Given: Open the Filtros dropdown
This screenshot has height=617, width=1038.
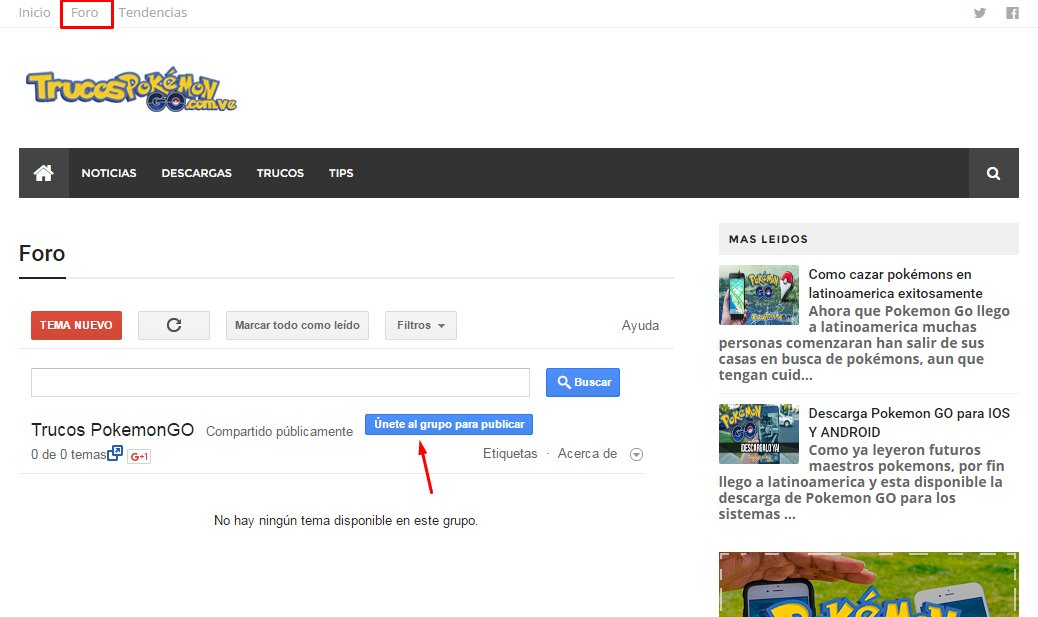Looking at the screenshot, I should [x=421, y=325].
